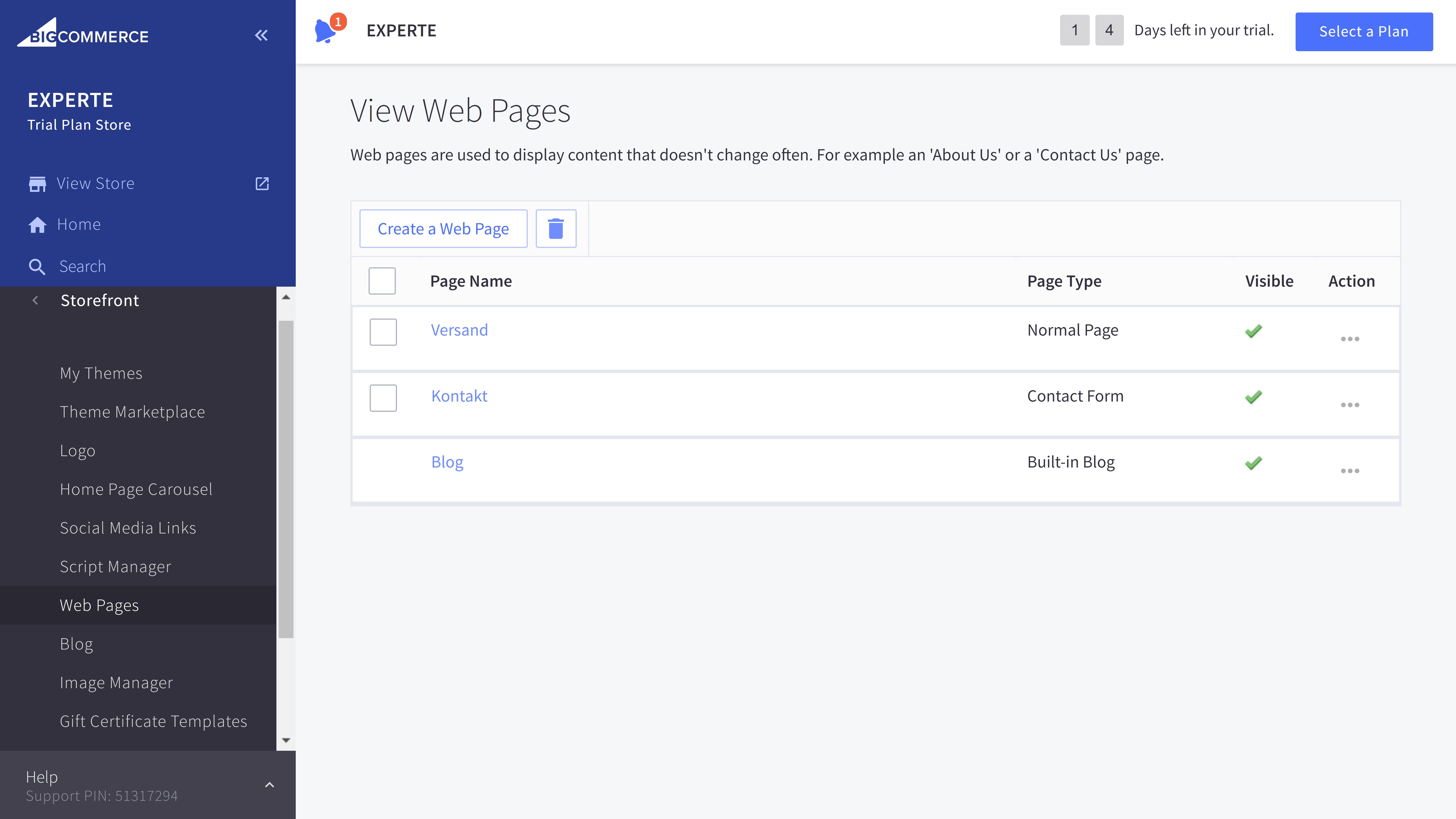
Task: Open Script Manager
Action: [115, 567]
